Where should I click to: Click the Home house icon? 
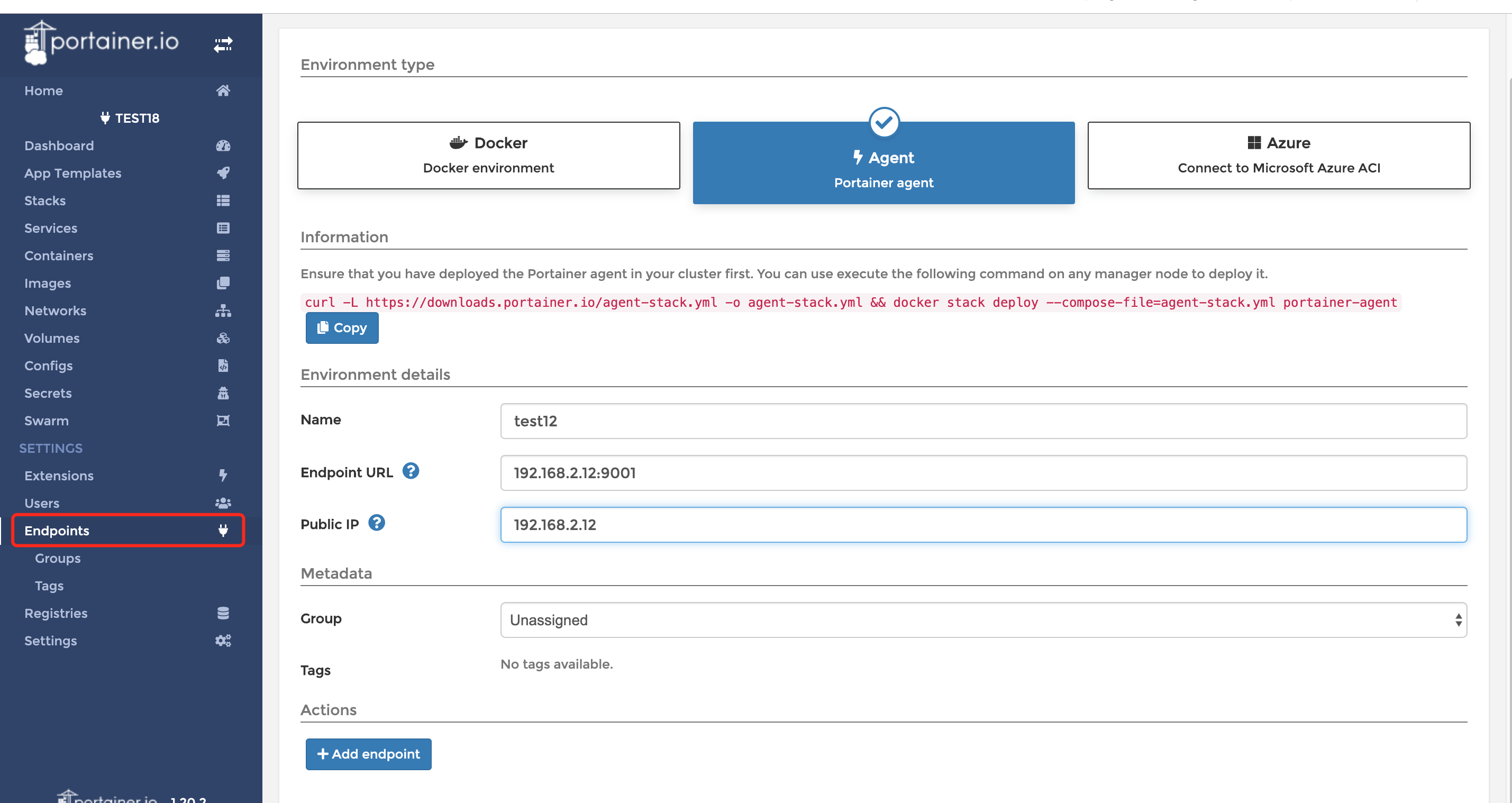coord(223,90)
